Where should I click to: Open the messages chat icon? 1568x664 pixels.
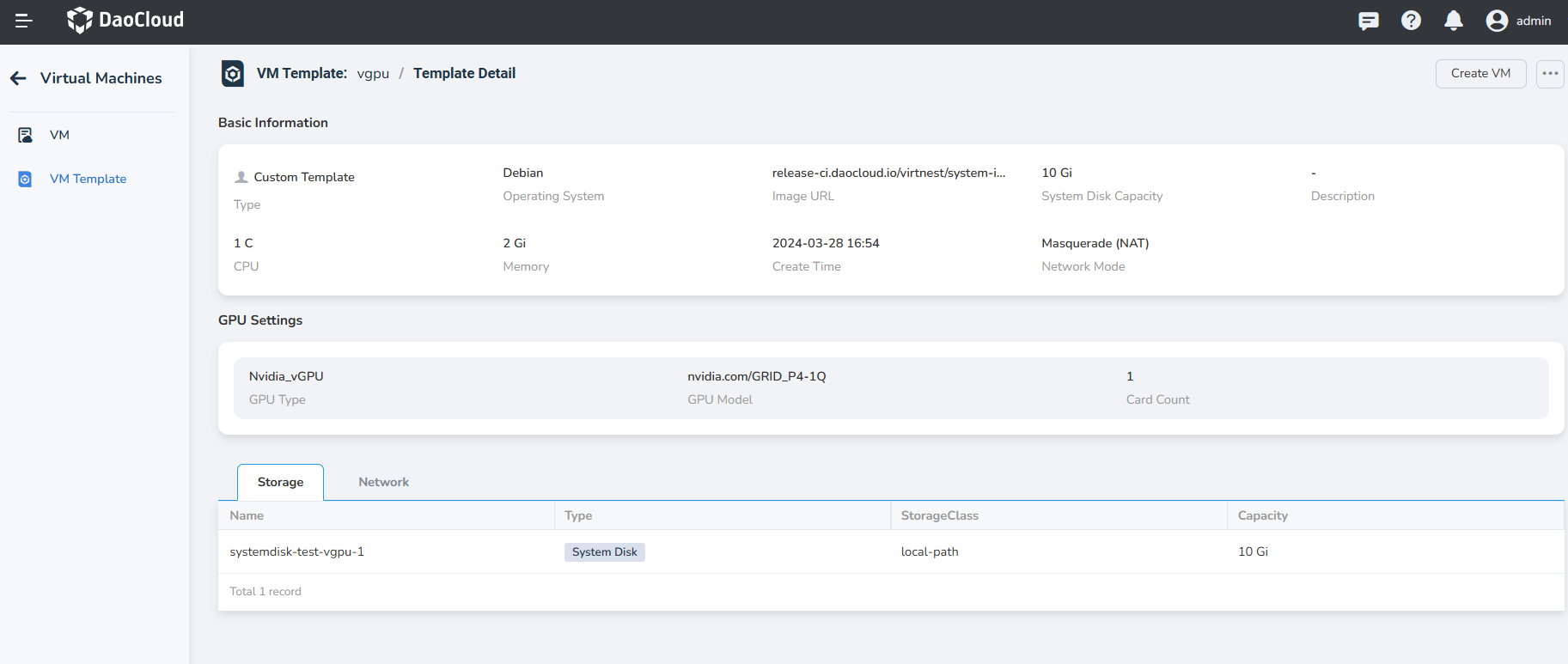(1368, 21)
